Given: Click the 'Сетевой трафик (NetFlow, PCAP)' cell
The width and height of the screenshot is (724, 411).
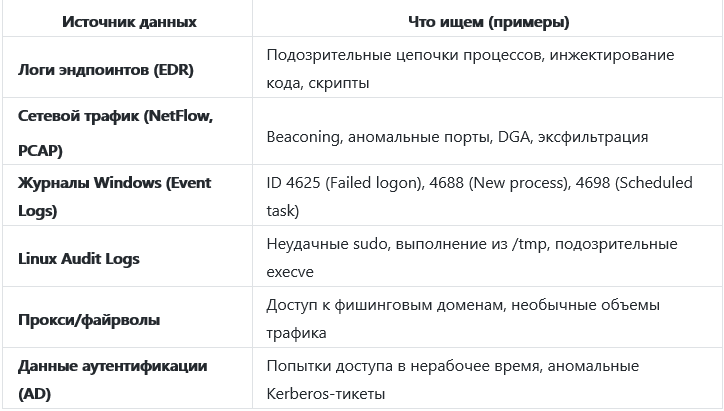Looking at the screenshot, I should (115, 132).
